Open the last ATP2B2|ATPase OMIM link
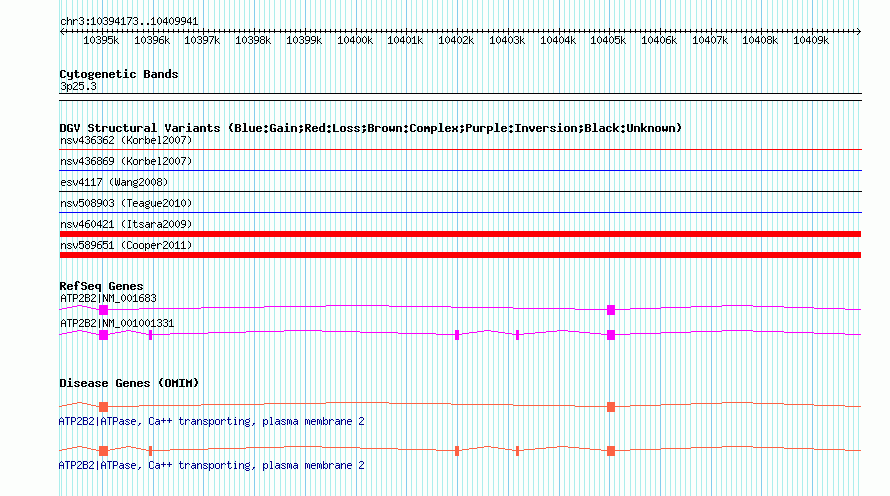The image size is (890, 496). pyautogui.click(x=211, y=465)
